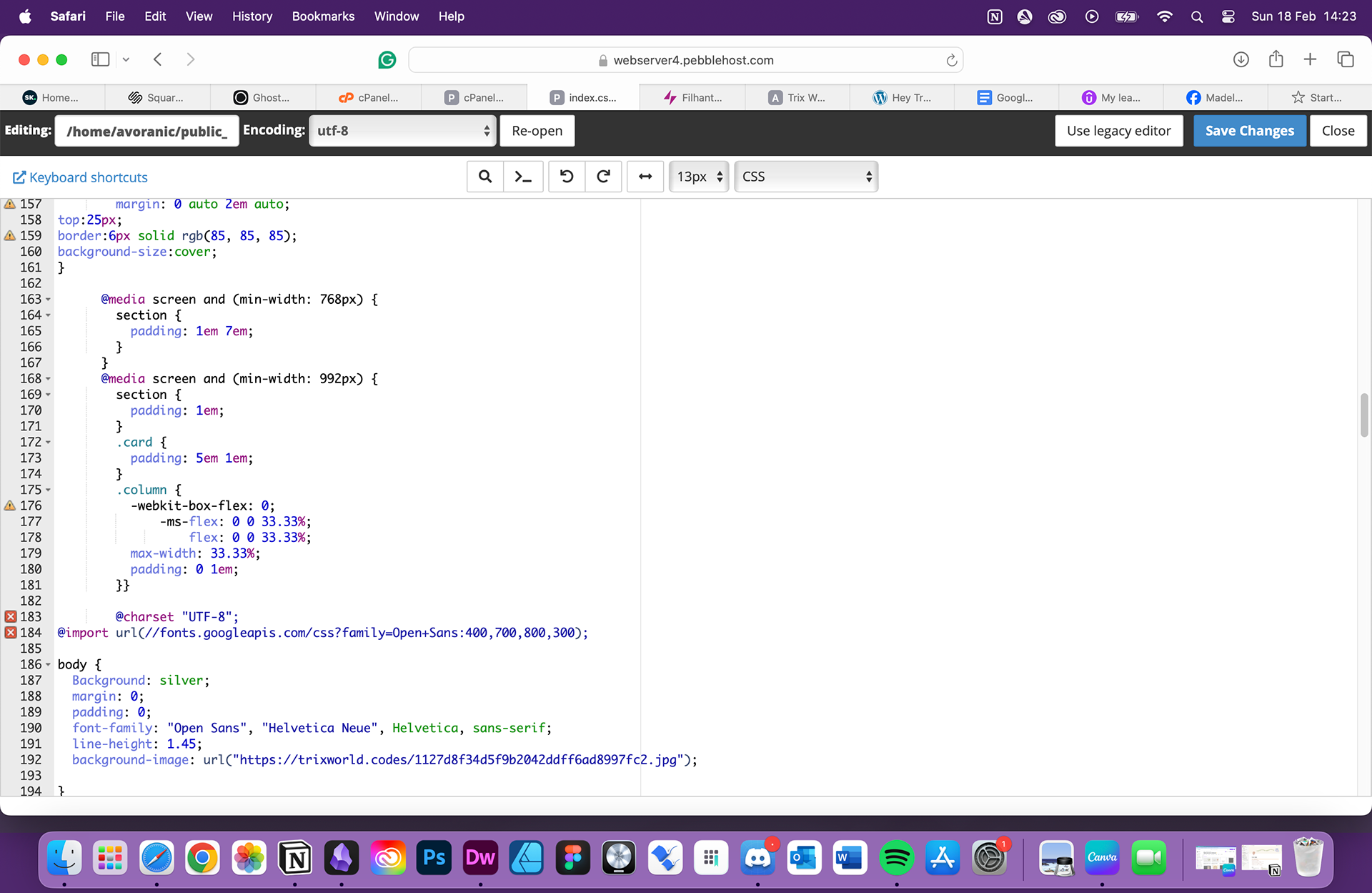Collapse the body block on line 186
This screenshot has height=893, width=1372.
pyautogui.click(x=48, y=665)
